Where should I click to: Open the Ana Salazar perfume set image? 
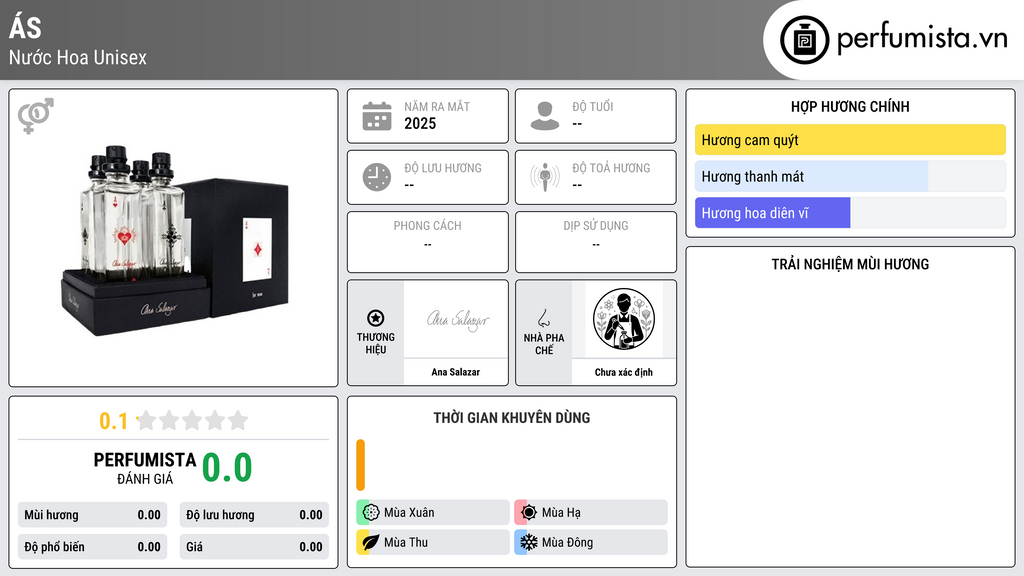(175, 240)
